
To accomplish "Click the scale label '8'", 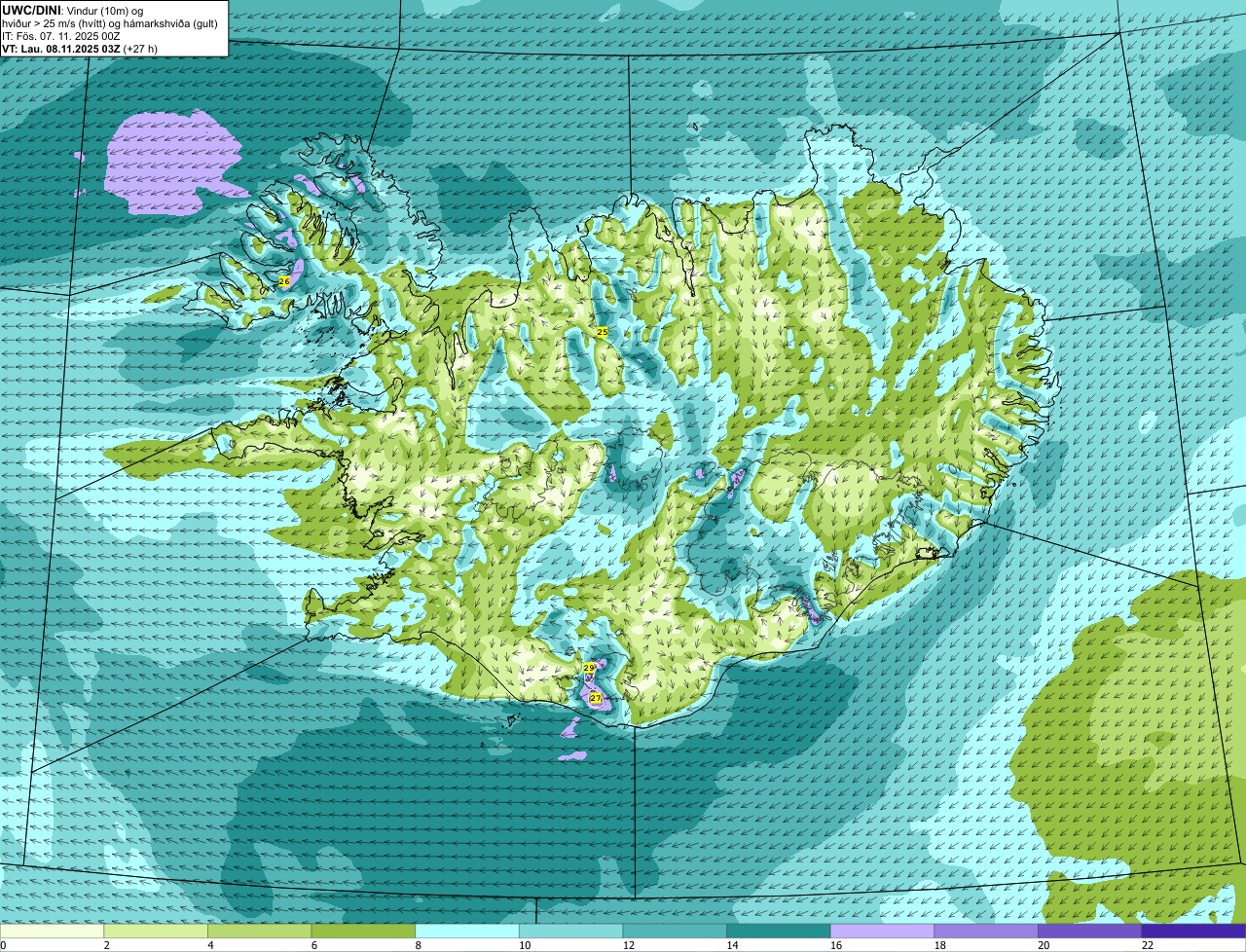I will click(x=418, y=945).
